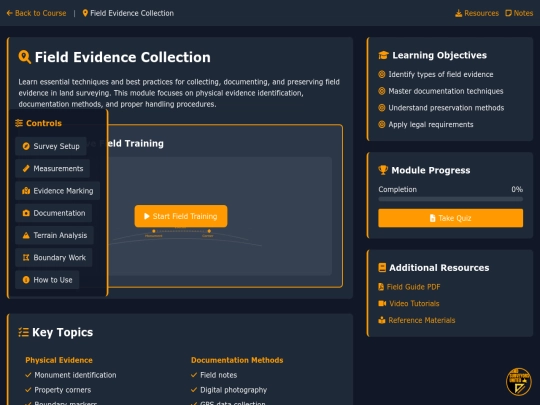Click the mountain icon on Terrain Analysis
The image size is (540, 405).
pos(26,235)
